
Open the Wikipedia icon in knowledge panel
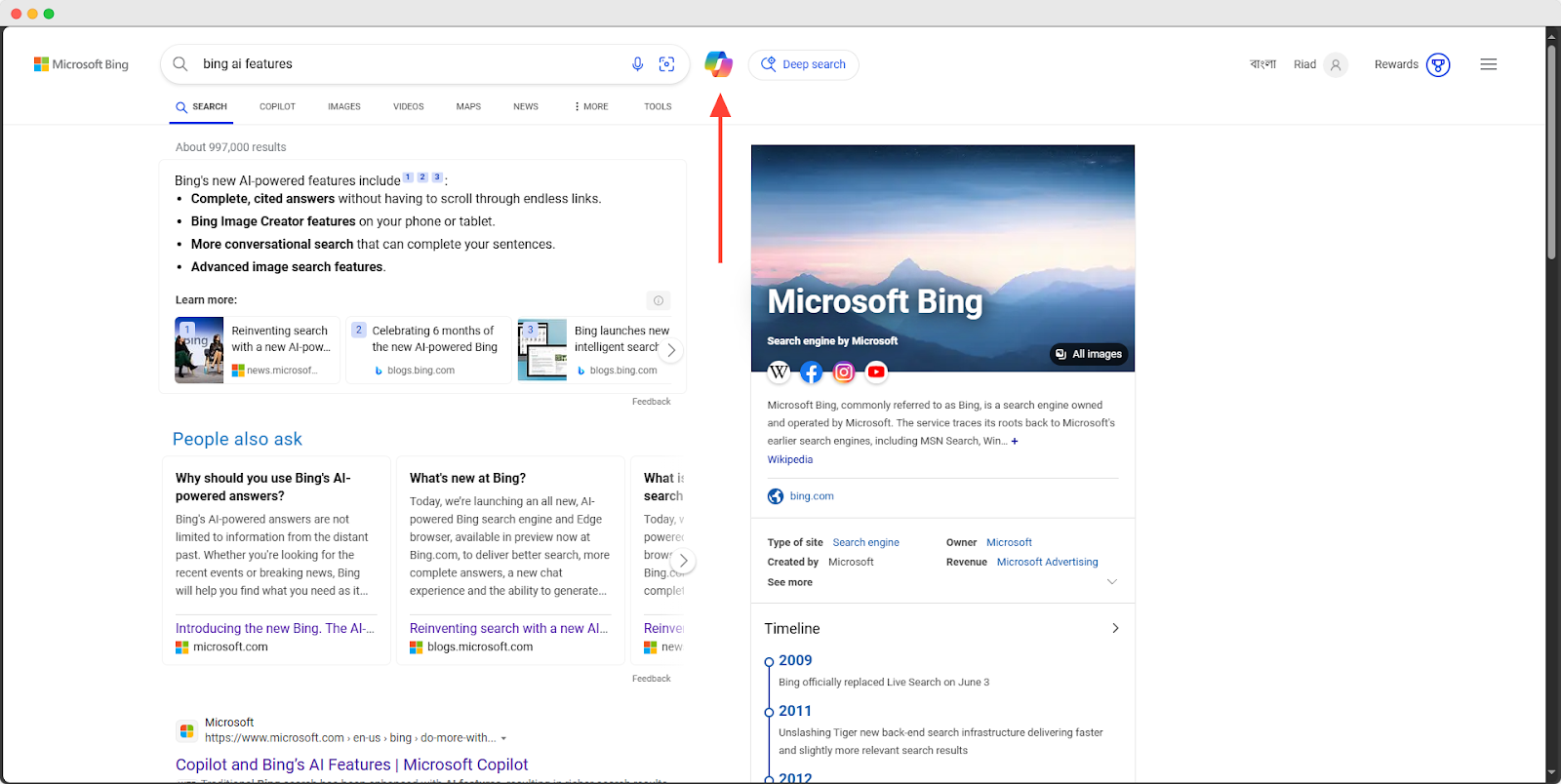779,372
